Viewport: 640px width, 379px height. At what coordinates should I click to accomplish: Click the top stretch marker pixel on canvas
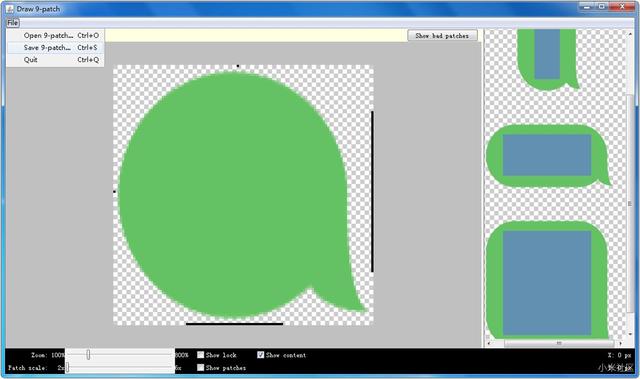point(238,66)
